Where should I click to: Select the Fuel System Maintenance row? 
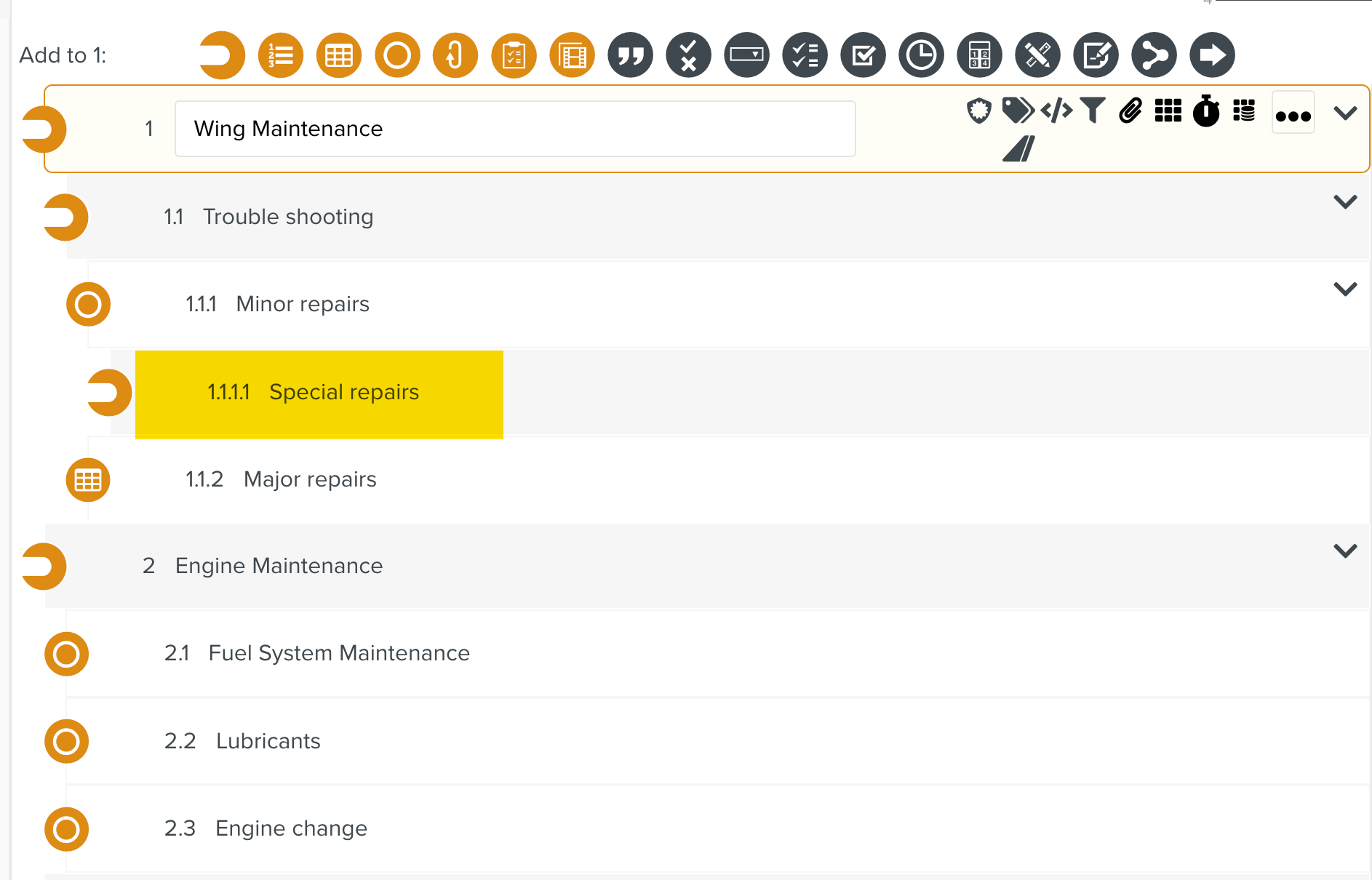tap(339, 653)
